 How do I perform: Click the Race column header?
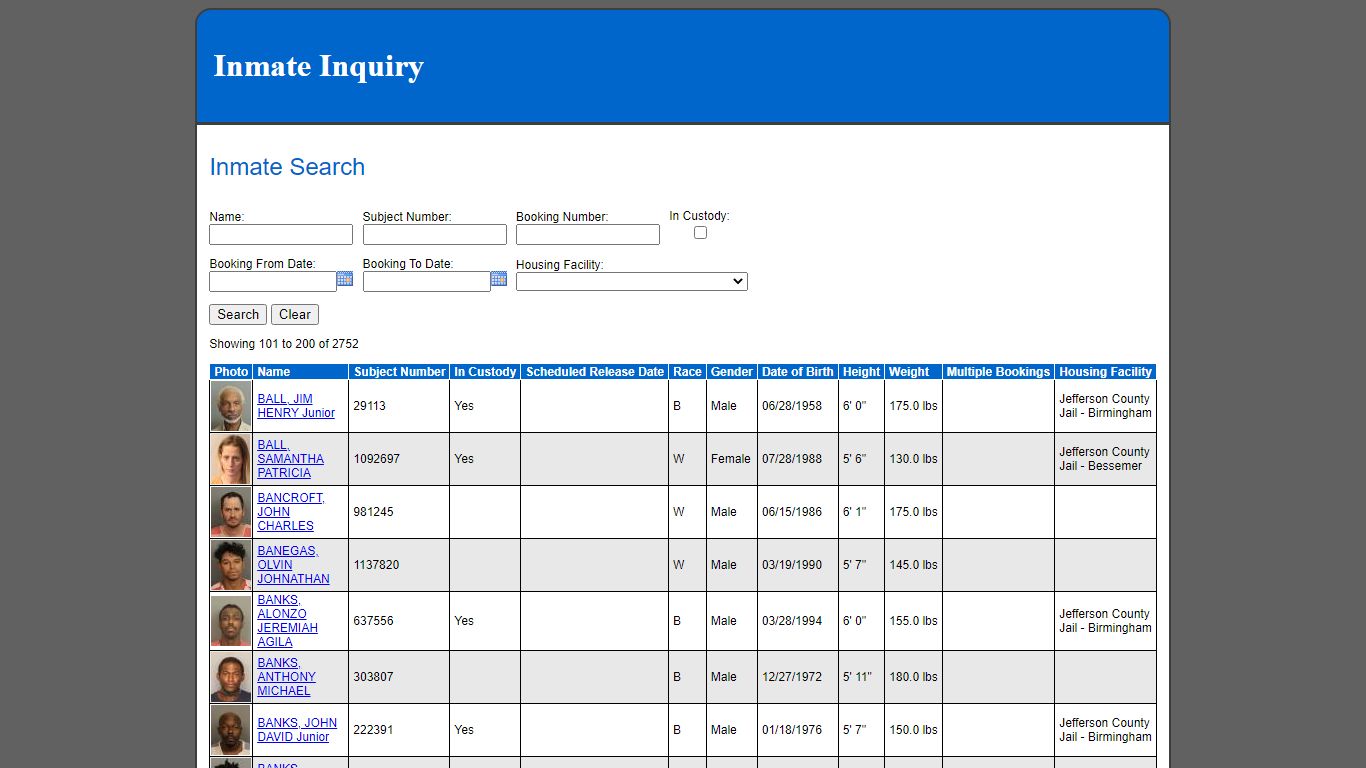(687, 372)
